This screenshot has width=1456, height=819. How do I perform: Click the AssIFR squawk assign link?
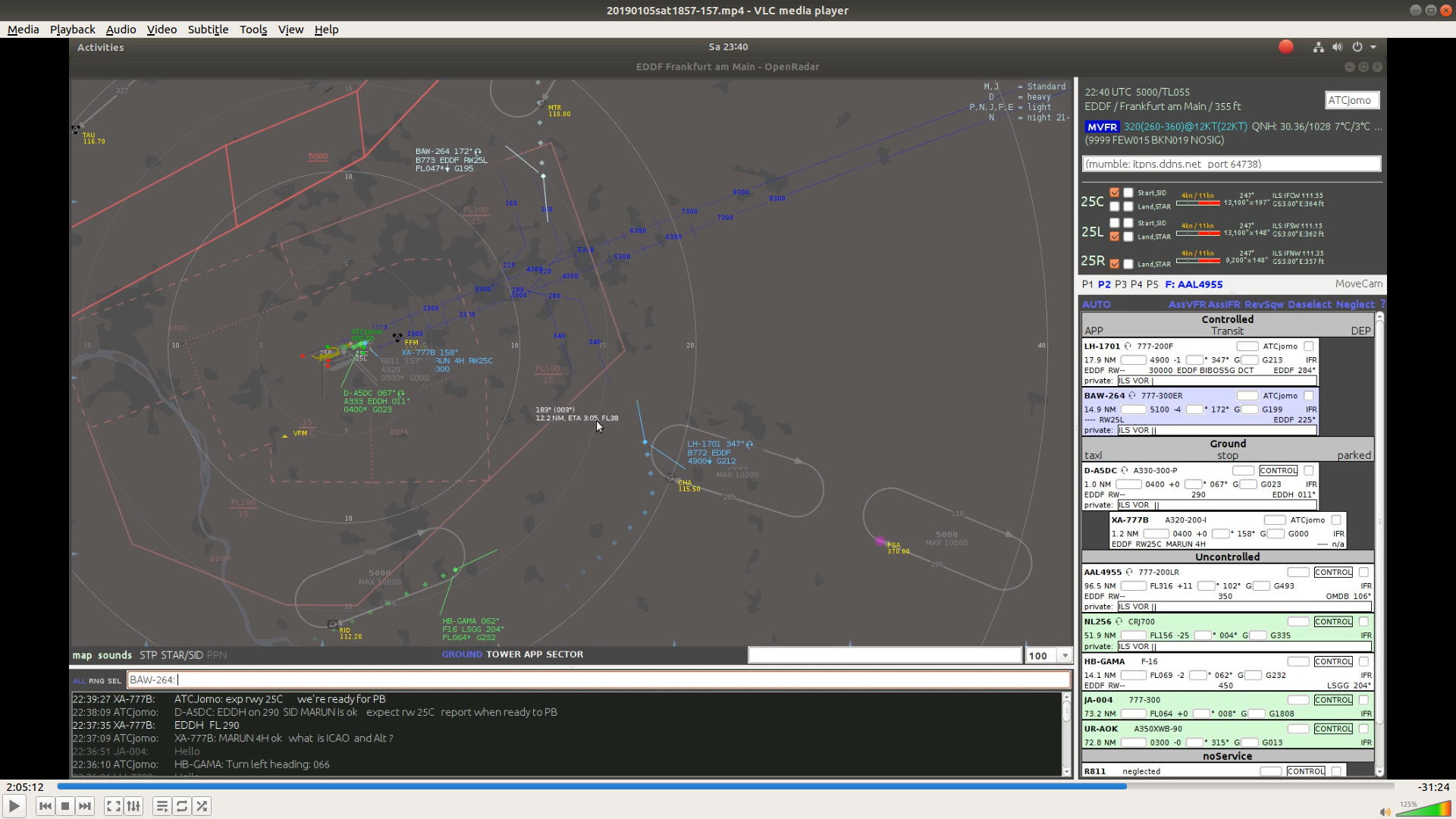point(1225,304)
